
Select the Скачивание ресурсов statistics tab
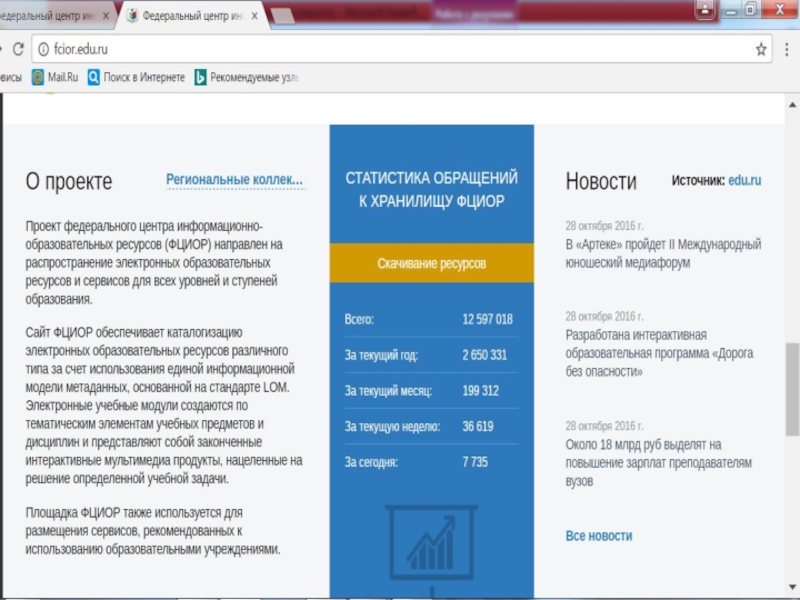click(431, 264)
